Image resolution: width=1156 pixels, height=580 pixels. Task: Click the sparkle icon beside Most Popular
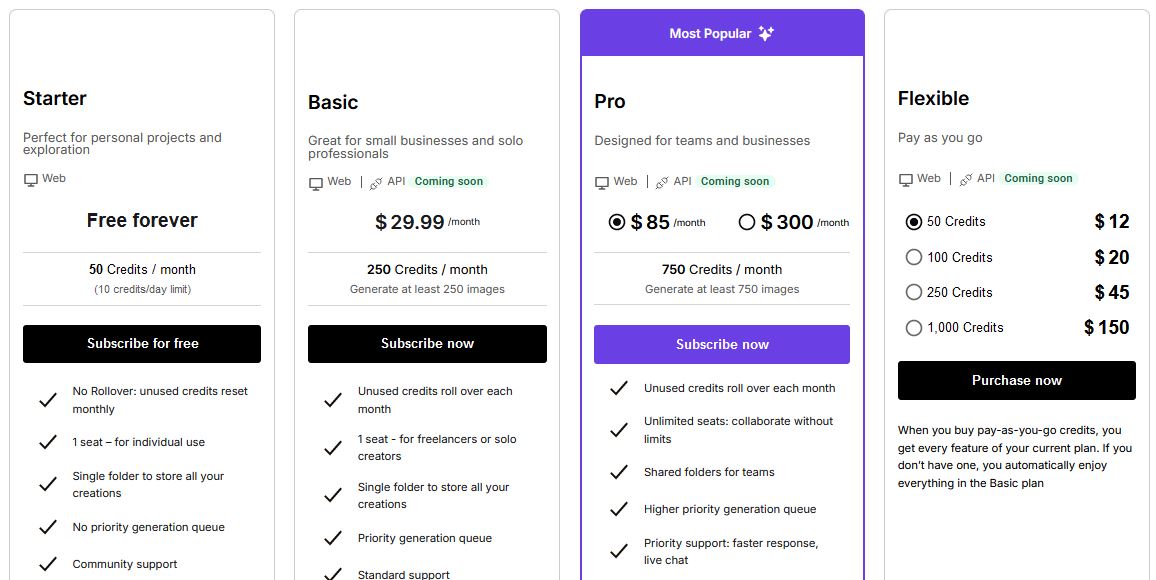pyautogui.click(x=766, y=33)
